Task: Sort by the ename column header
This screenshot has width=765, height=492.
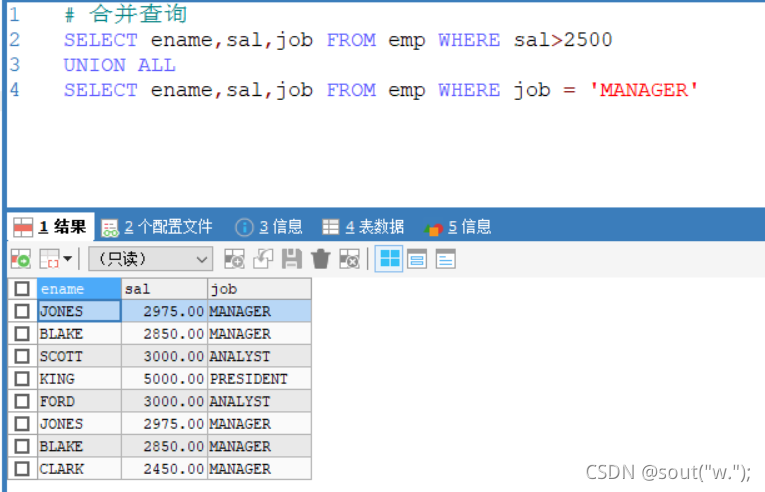Action: pos(79,289)
